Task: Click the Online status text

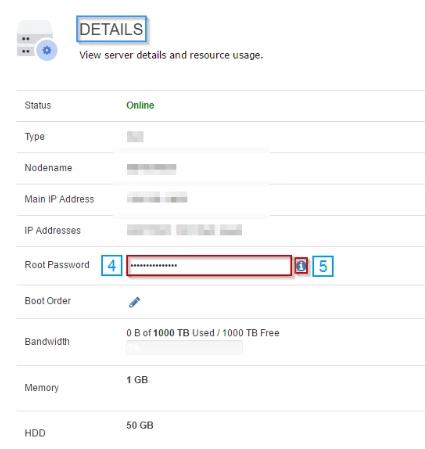Action: coord(140,105)
